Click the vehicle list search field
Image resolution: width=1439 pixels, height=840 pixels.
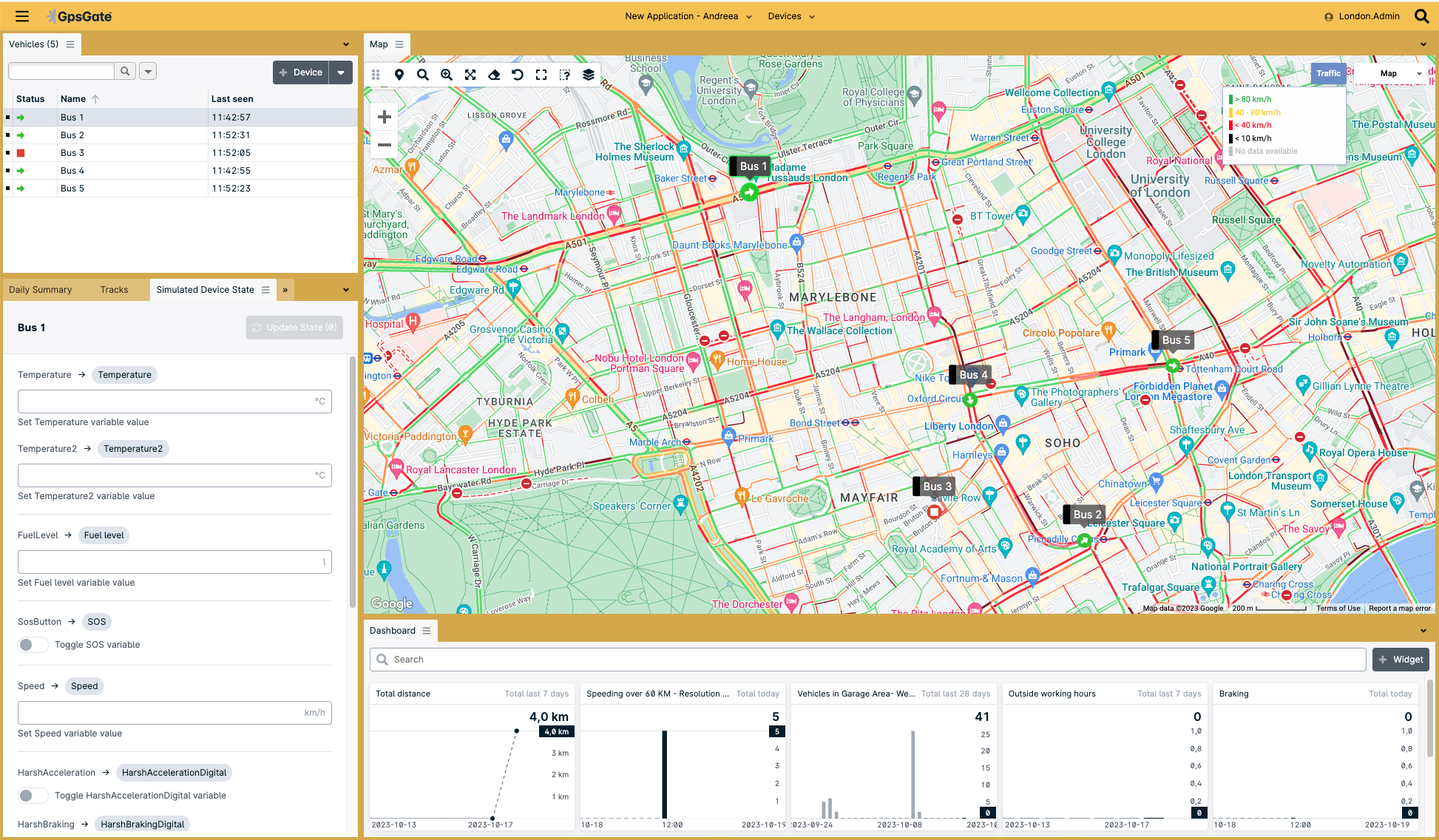[61, 71]
